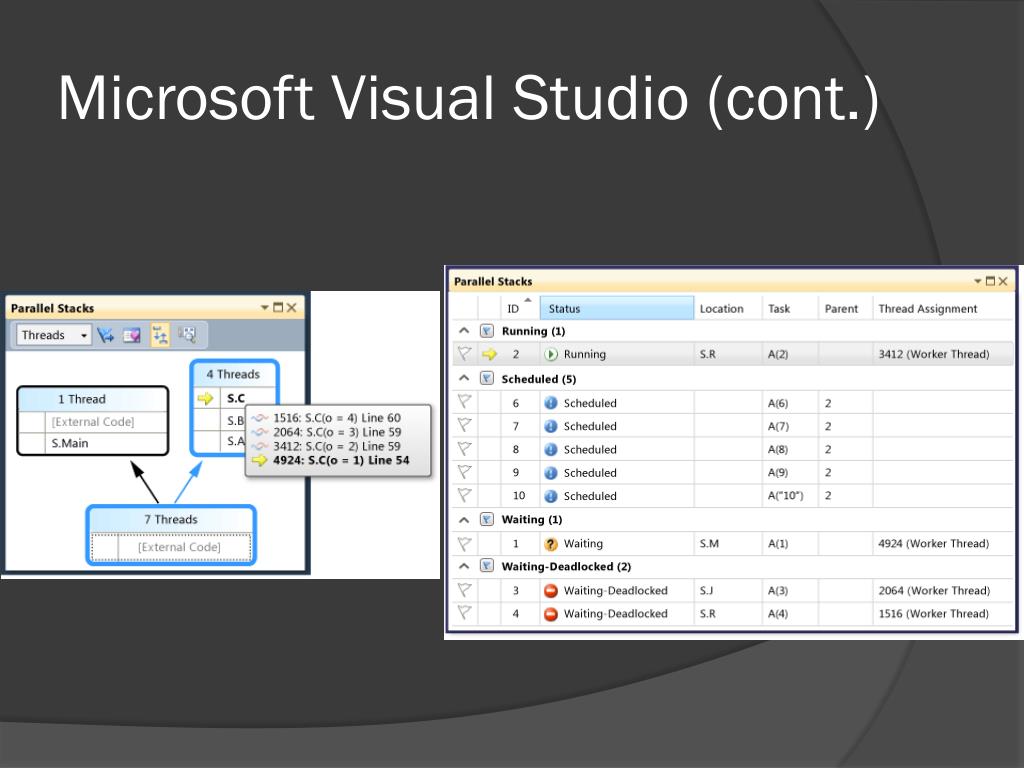Toggle the flag on task ID 2
Viewport: 1024px width, 768px height.
click(x=464, y=354)
